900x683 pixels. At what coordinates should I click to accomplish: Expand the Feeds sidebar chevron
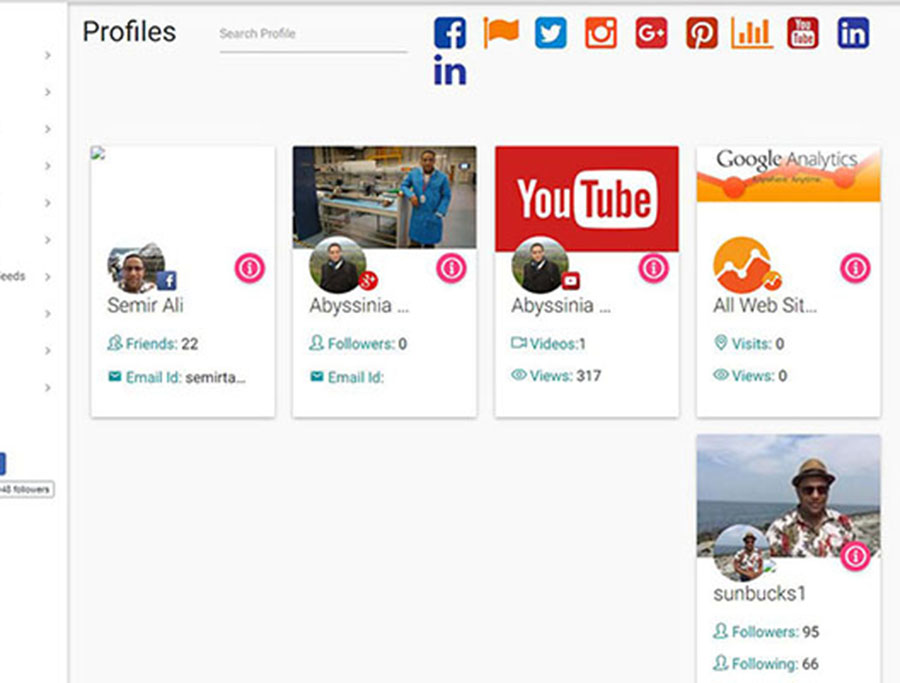[48, 277]
